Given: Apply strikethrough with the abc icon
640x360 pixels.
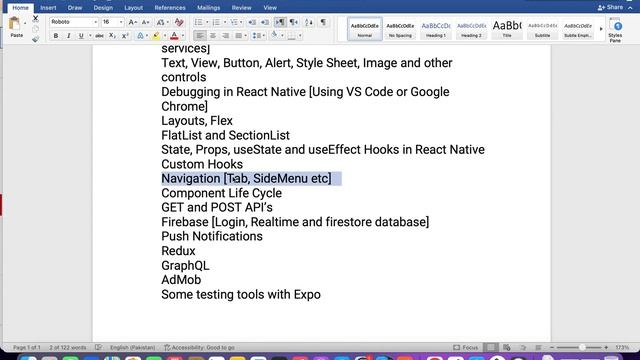Looking at the screenshot, I should [x=99, y=36].
